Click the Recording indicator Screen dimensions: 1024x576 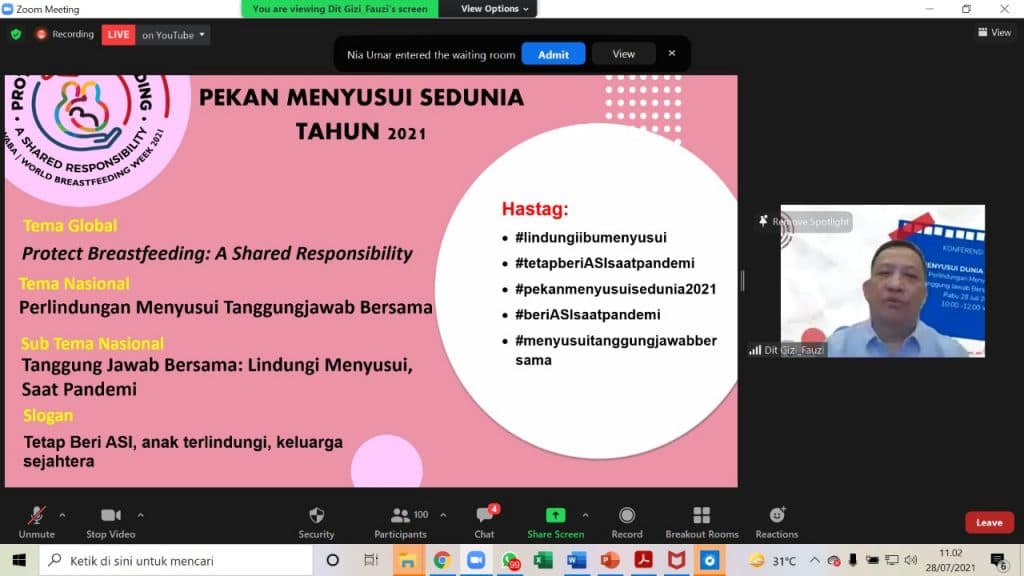pos(65,34)
